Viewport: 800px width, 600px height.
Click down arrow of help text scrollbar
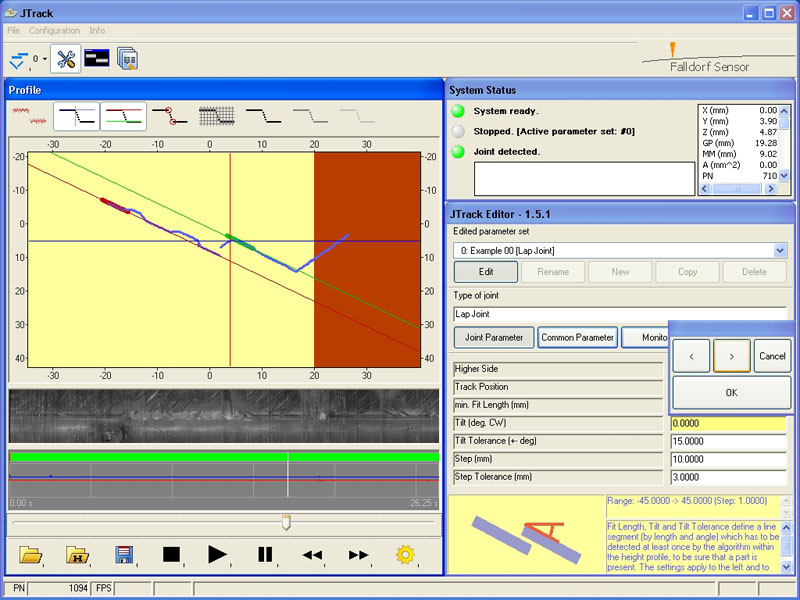tap(786, 566)
